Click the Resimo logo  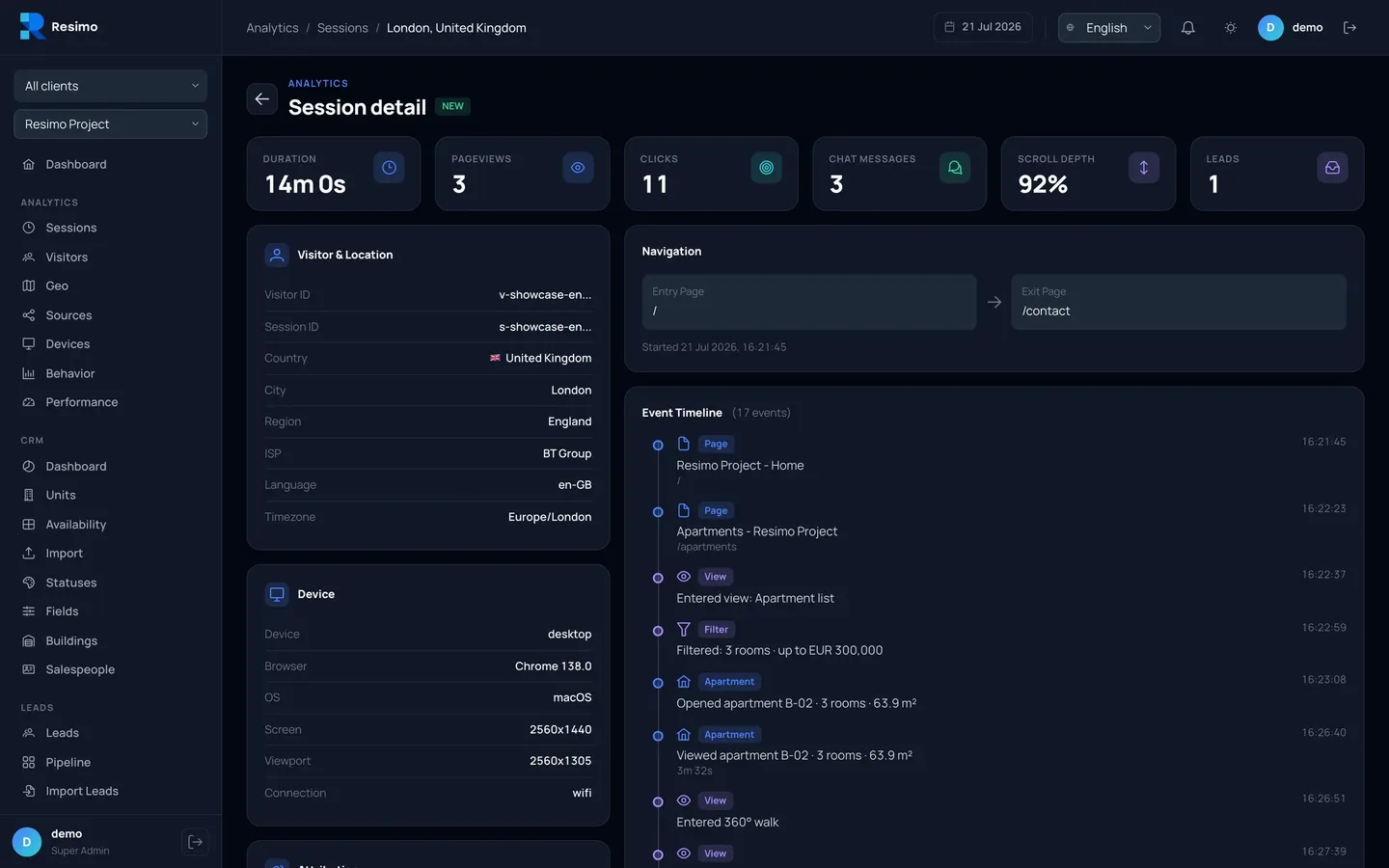click(x=59, y=27)
